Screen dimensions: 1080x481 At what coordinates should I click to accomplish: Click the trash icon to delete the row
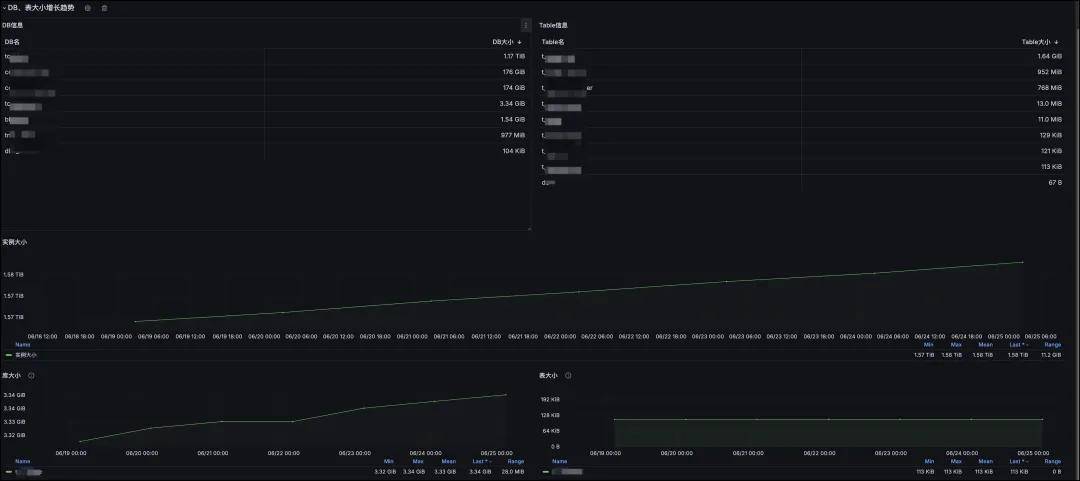pos(104,8)
